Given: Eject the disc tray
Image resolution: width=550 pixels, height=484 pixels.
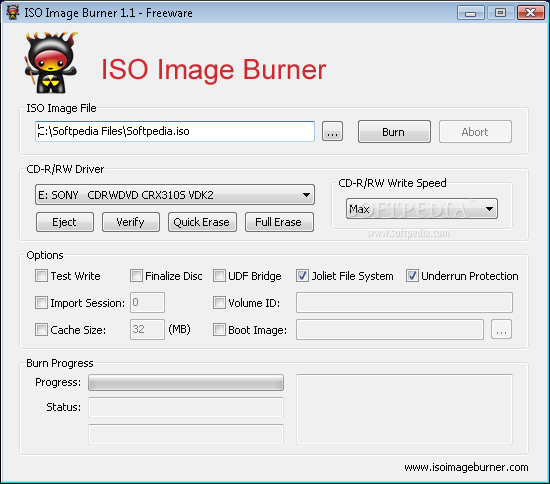Looking at the screenshot, I should 65,222.
